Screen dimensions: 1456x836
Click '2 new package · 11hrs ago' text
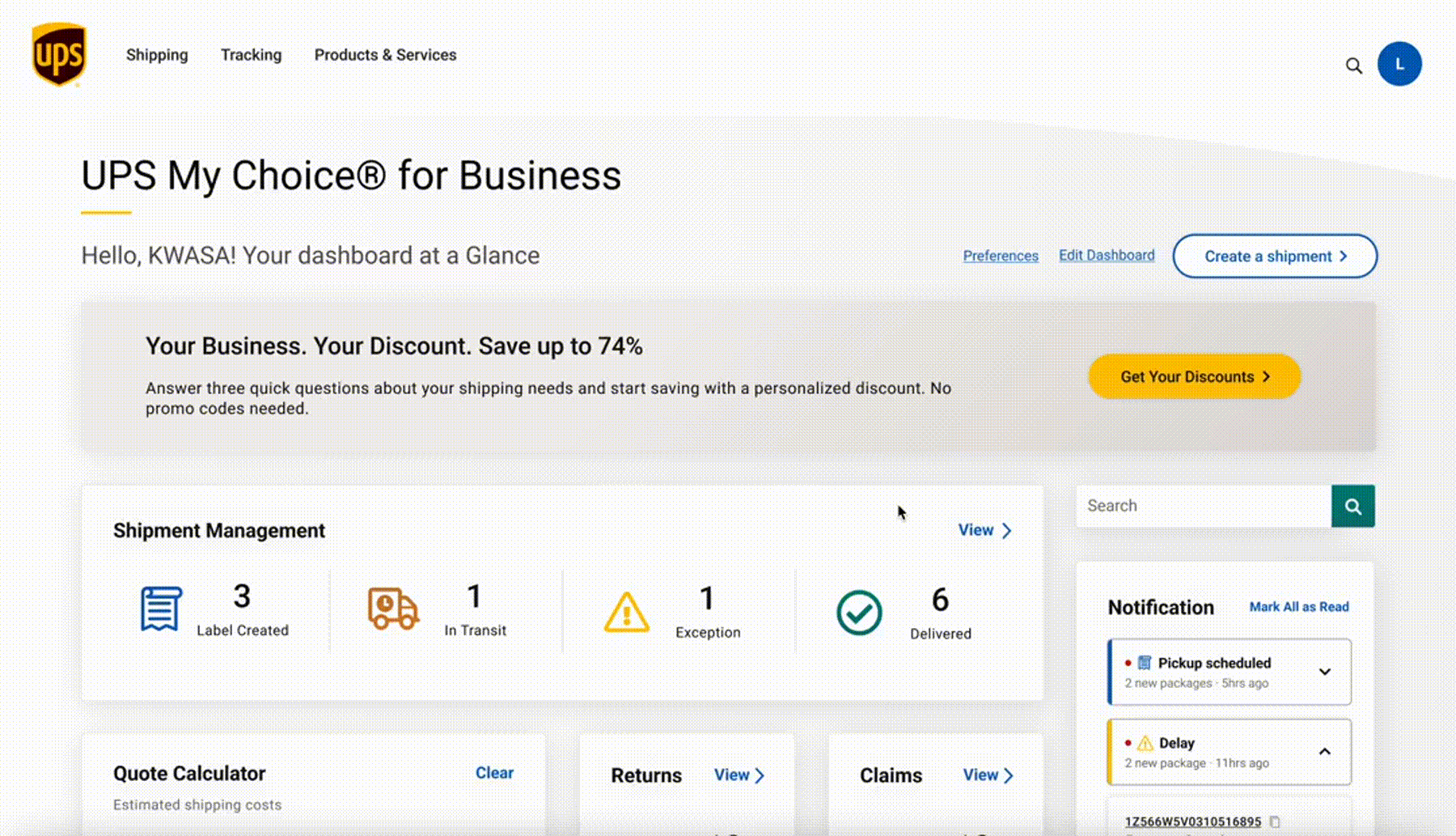1196,763
